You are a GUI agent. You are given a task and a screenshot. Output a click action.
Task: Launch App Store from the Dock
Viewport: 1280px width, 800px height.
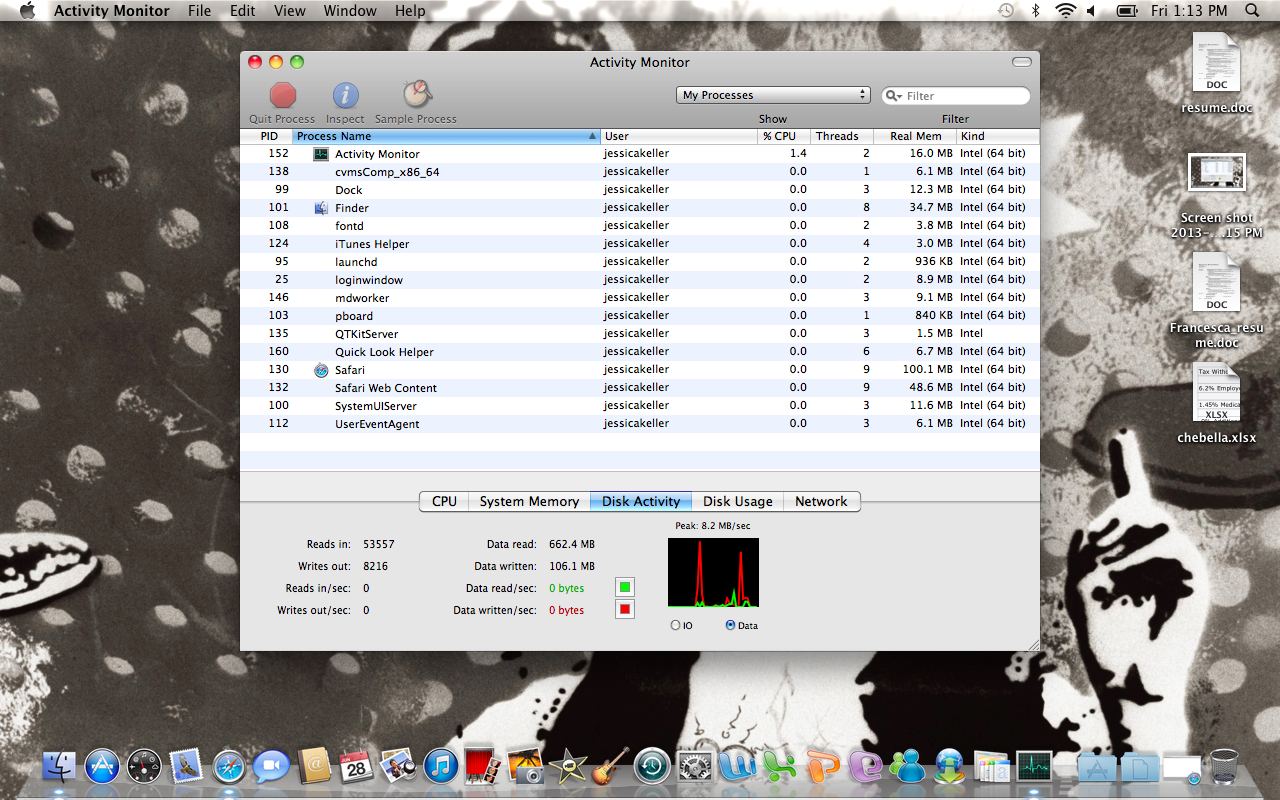pos(102,767)
